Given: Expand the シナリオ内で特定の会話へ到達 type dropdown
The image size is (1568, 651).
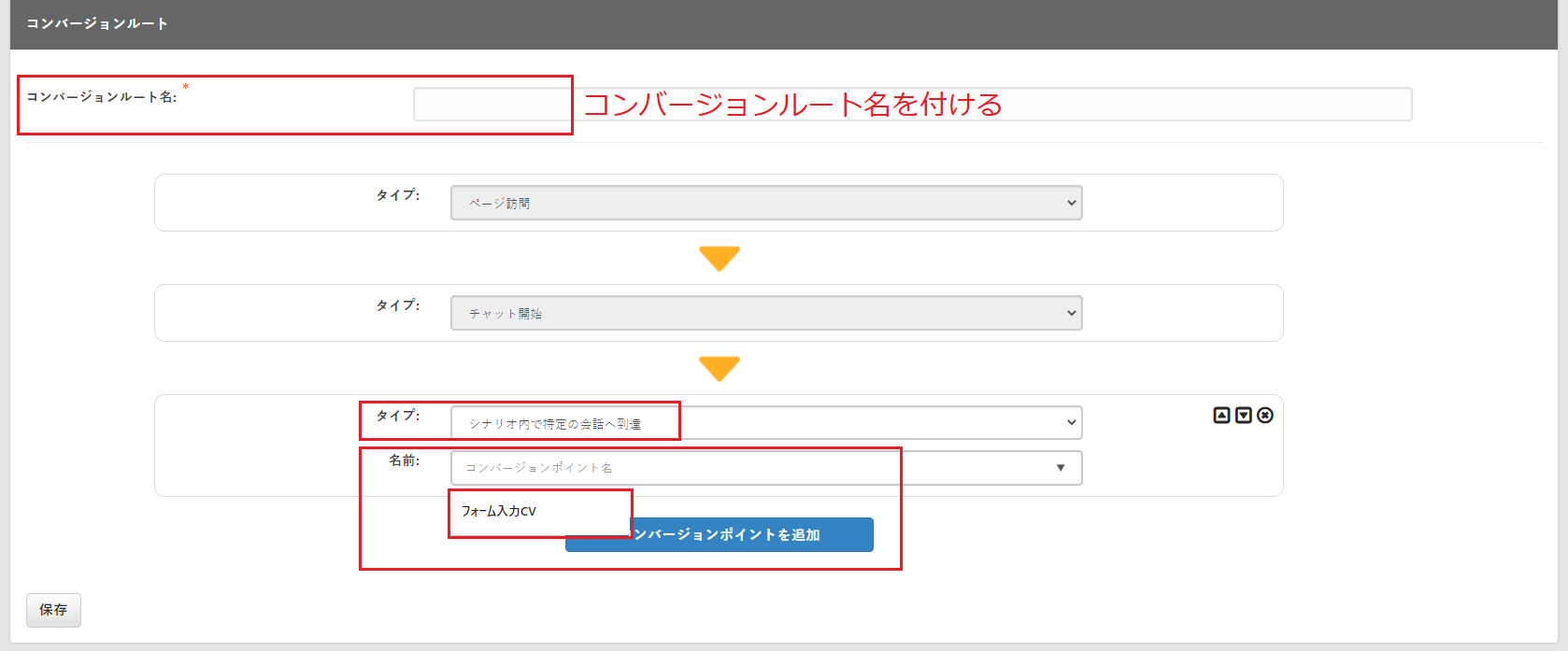Looking at the screenshot, I should tap(765, 423).
